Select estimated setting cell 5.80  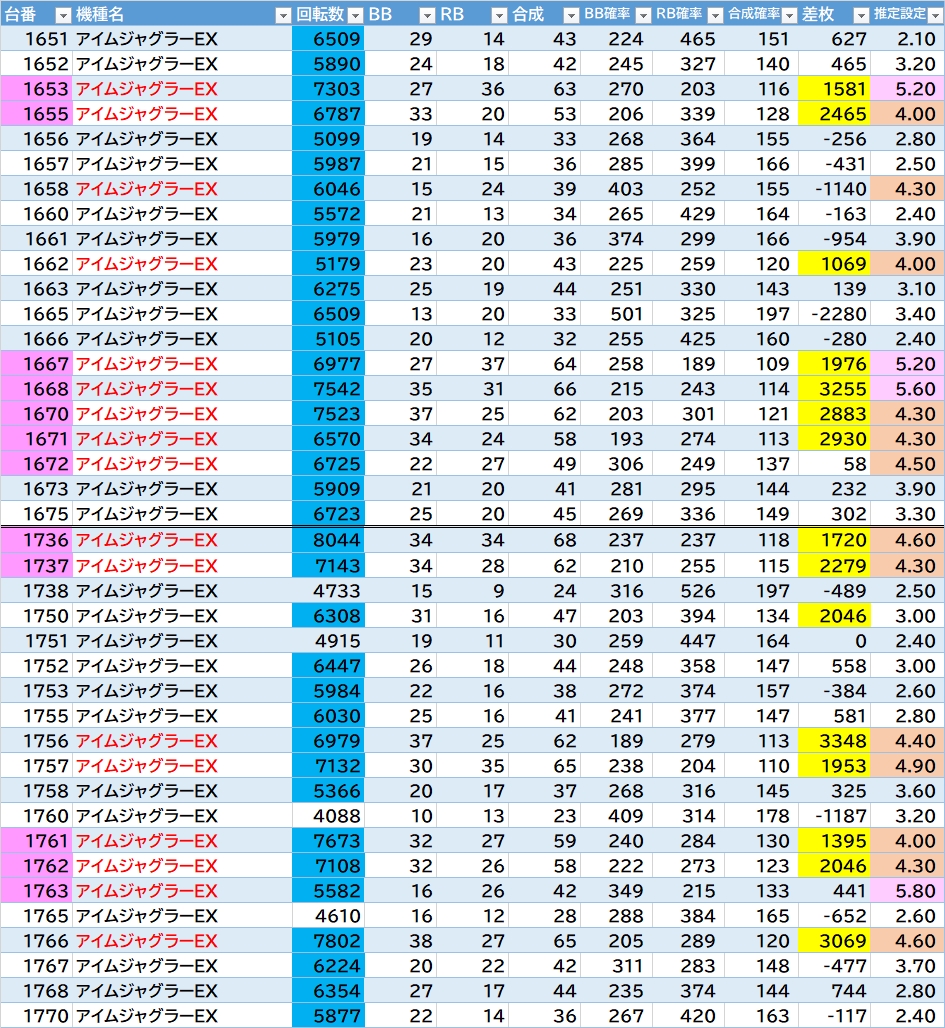click(908, 891)
